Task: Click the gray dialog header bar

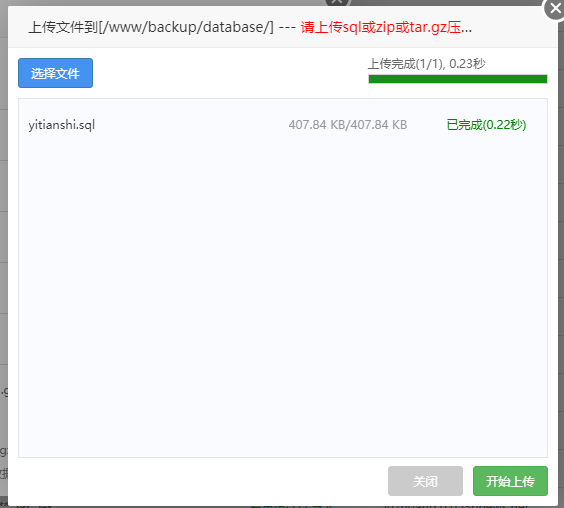Action: 283,27
